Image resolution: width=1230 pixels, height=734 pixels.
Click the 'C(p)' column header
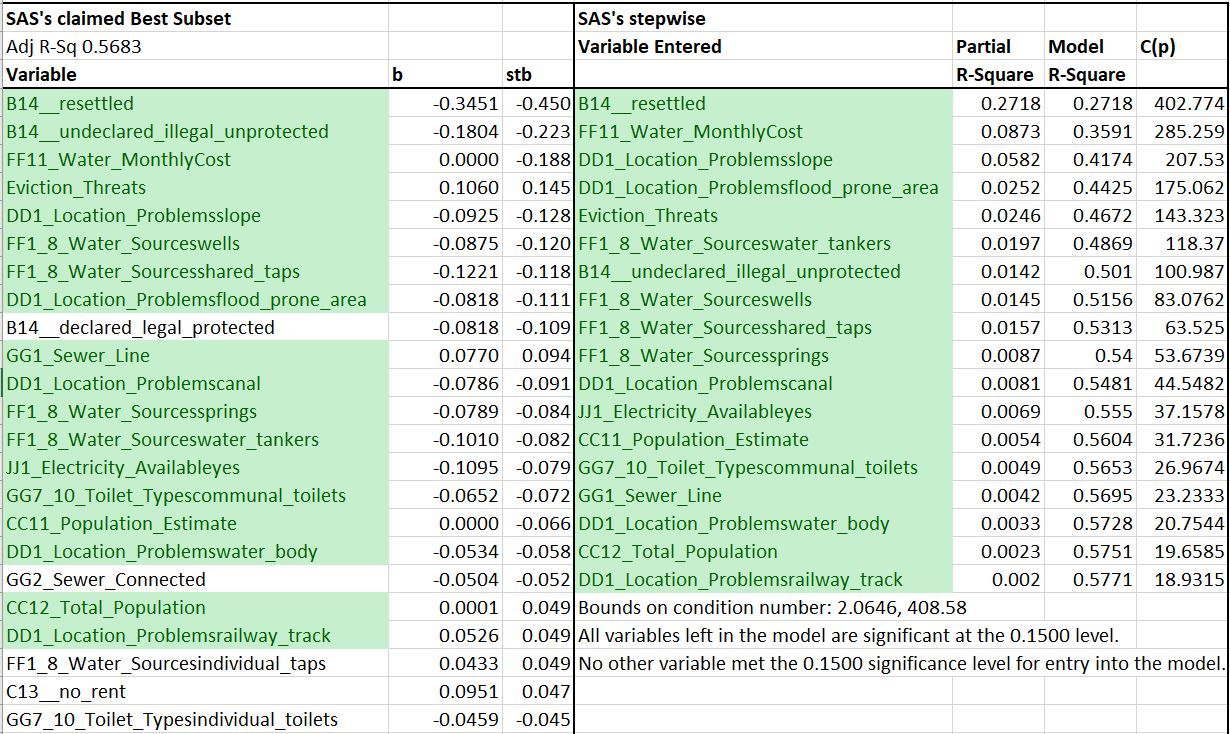click(1158, 46)
